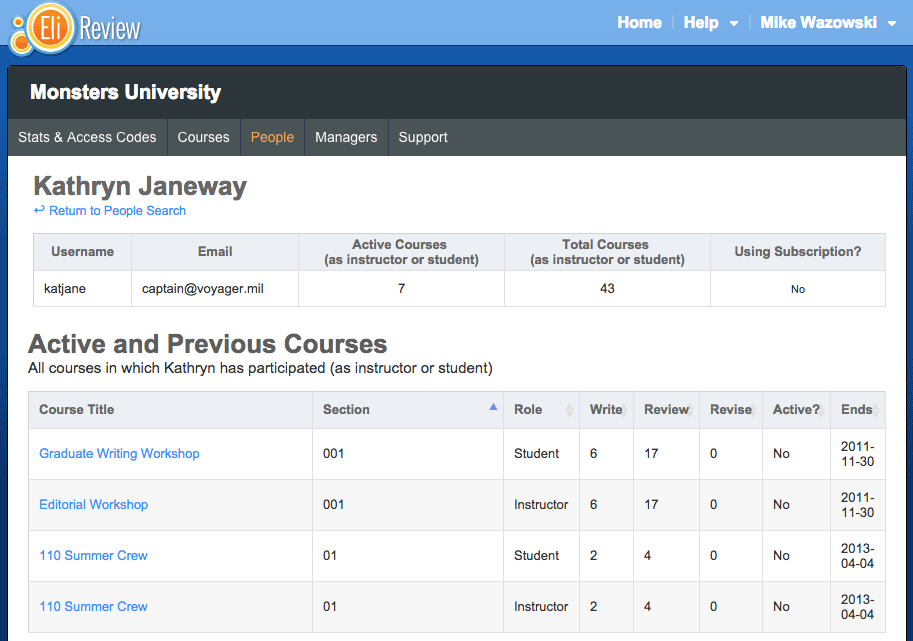This screenshot has width=913, height=641.
Task: Click the Kathryn Janeway name heading
Action: click(140, 186)
